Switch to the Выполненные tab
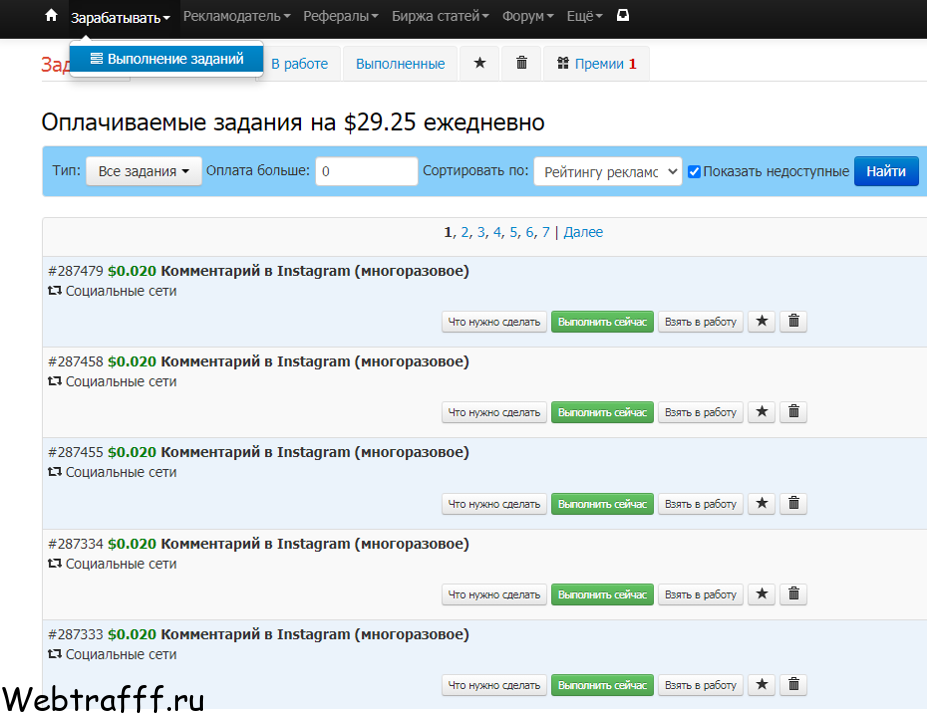This screenshot has width=927, height=714. point(400,64)
